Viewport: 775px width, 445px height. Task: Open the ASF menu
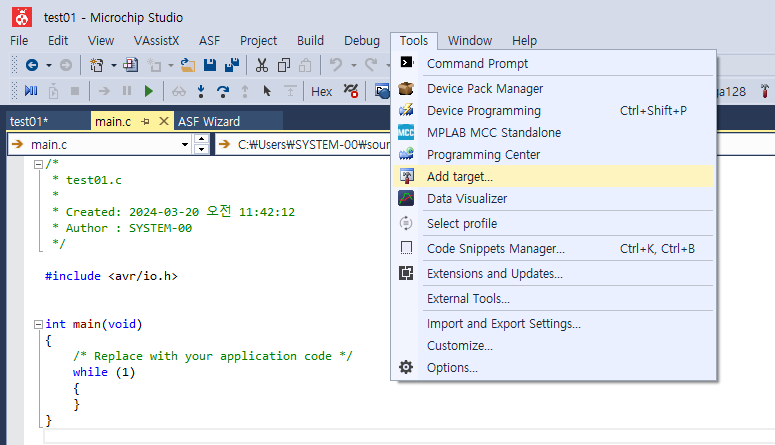click(x=209, y=41)
